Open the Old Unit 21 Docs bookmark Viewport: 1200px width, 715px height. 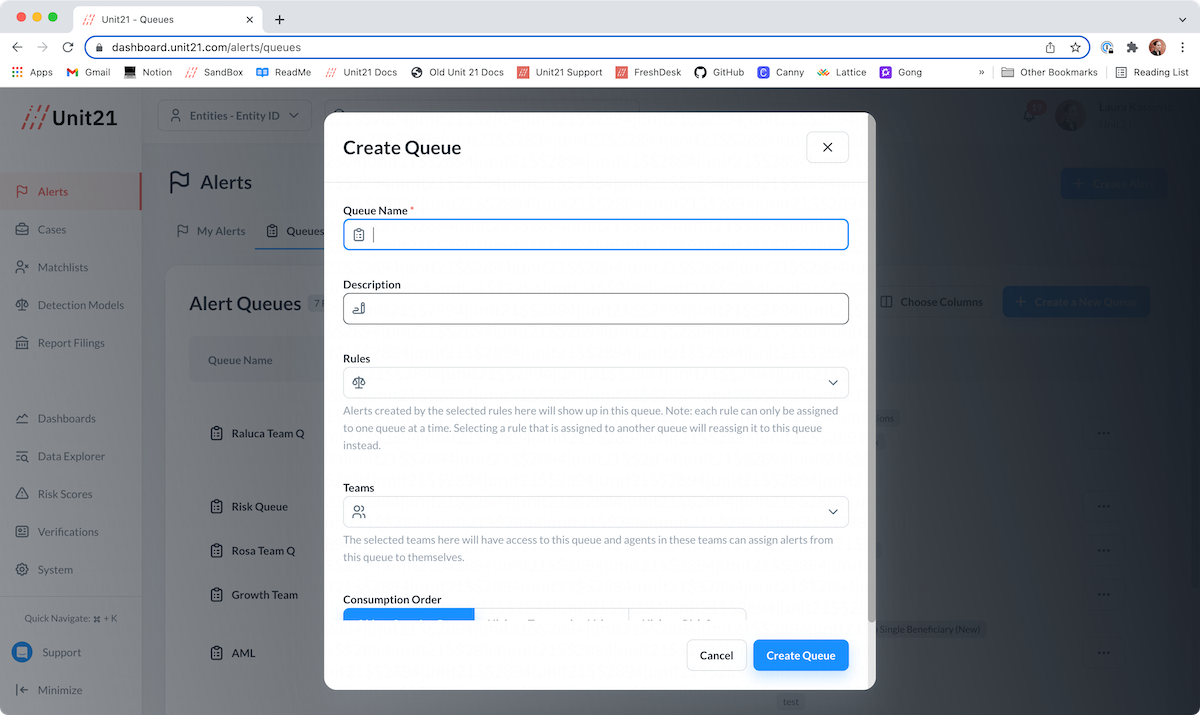coord(457,72)
